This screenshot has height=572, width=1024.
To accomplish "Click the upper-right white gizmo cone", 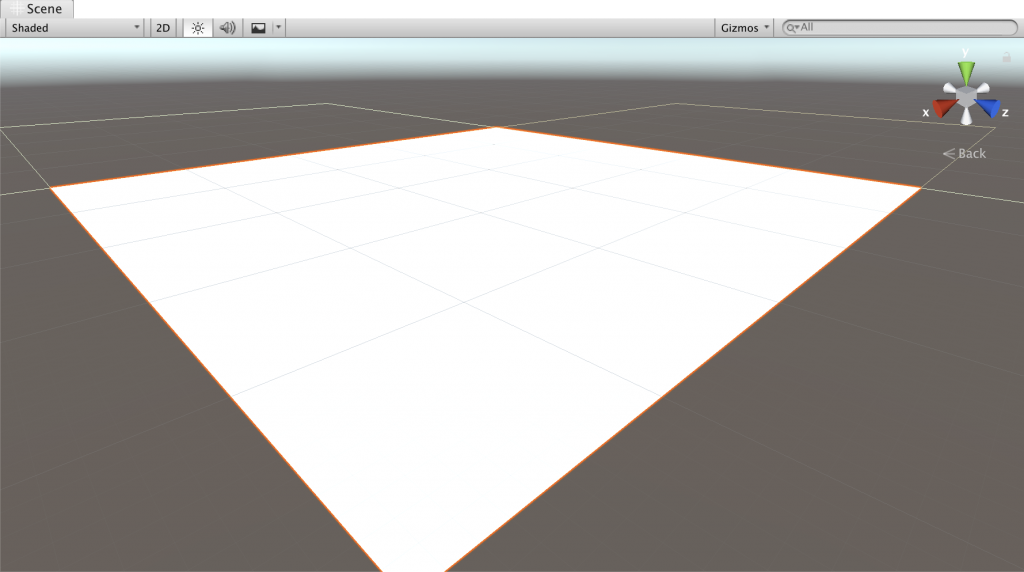I will point(984,88).
